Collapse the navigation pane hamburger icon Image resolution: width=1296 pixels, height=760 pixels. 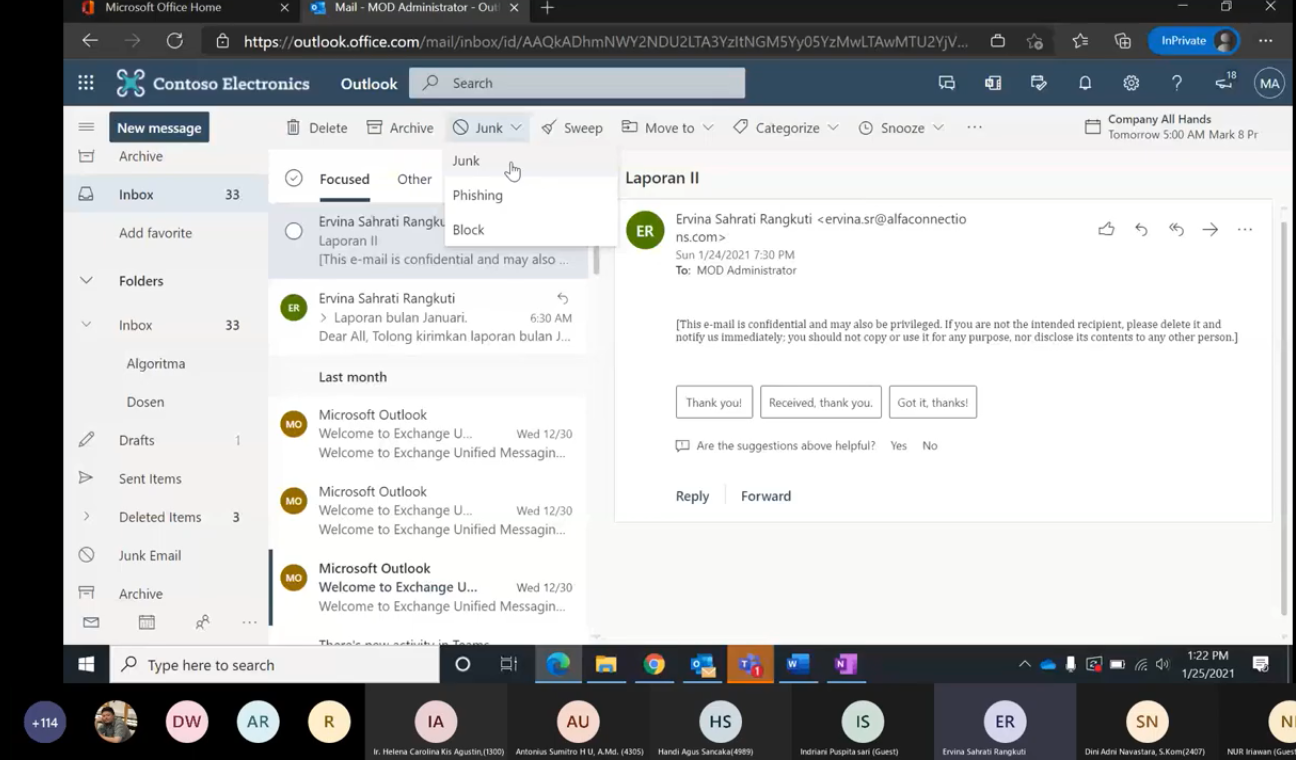pyautogui.click(x=86, y=127)
